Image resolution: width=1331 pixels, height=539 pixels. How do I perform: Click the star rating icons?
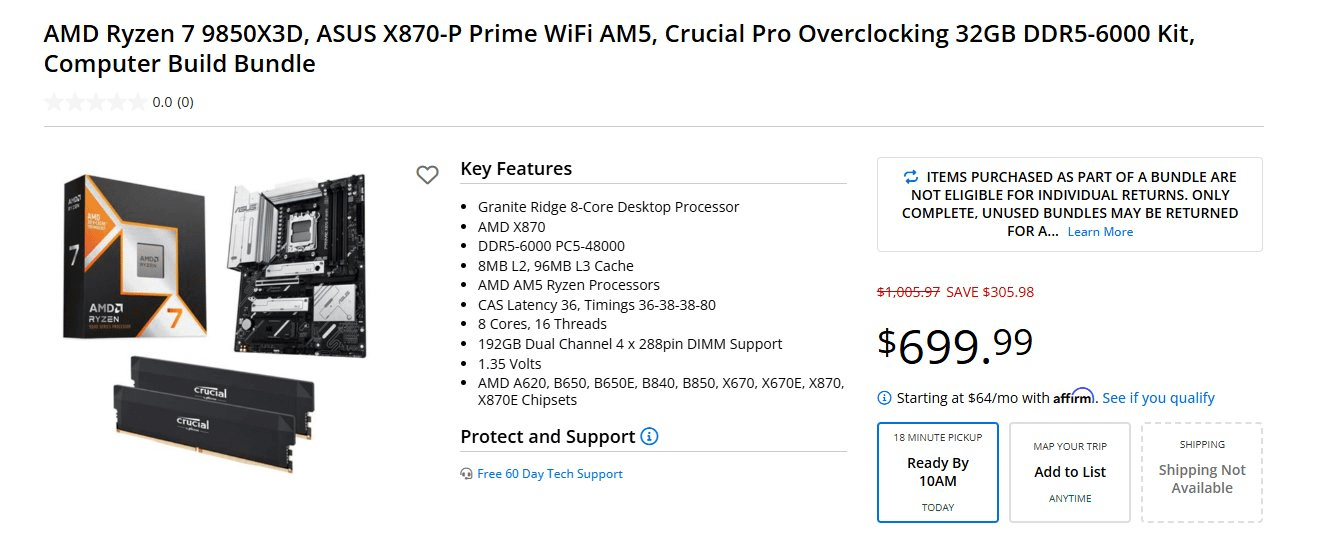[x=95, y=102]
